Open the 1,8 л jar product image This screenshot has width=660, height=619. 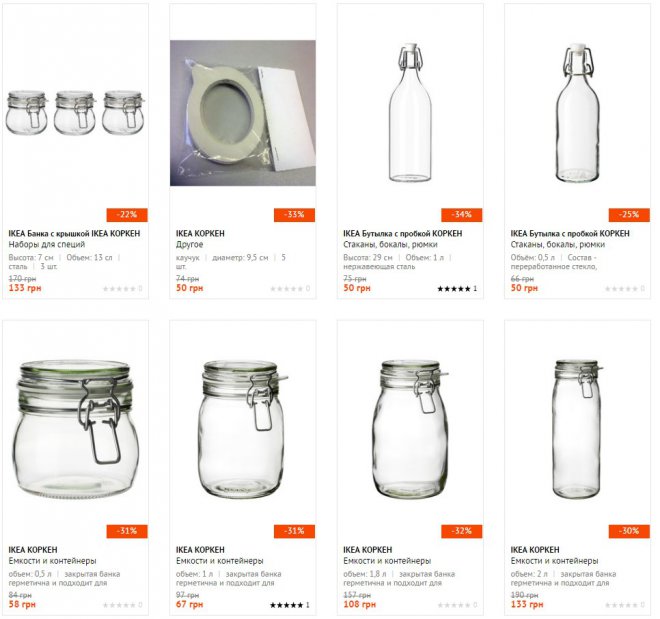(x=409, y=430)
